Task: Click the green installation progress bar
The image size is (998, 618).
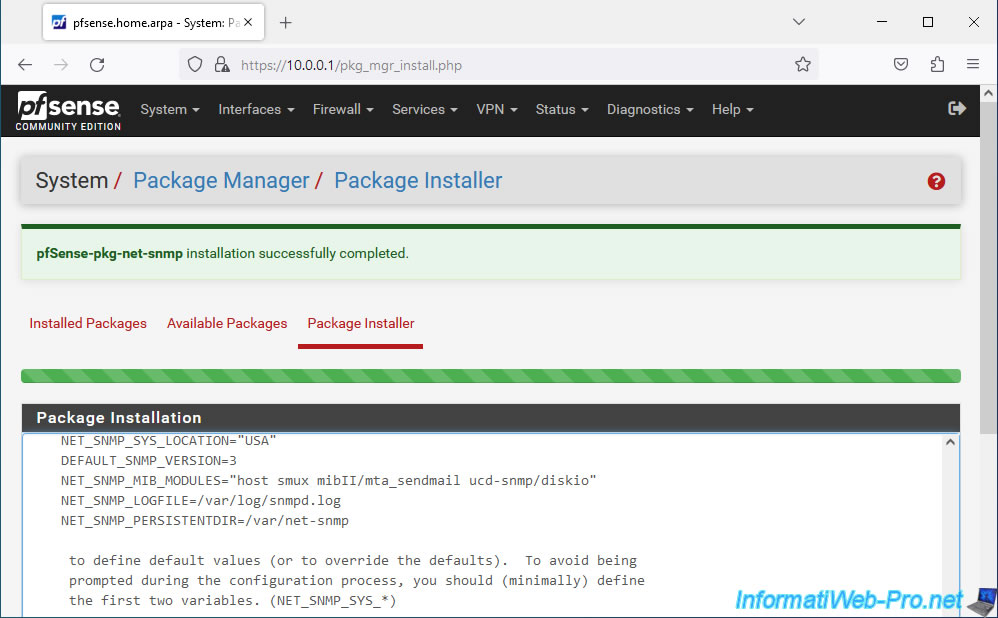Action: pos(491,376)
